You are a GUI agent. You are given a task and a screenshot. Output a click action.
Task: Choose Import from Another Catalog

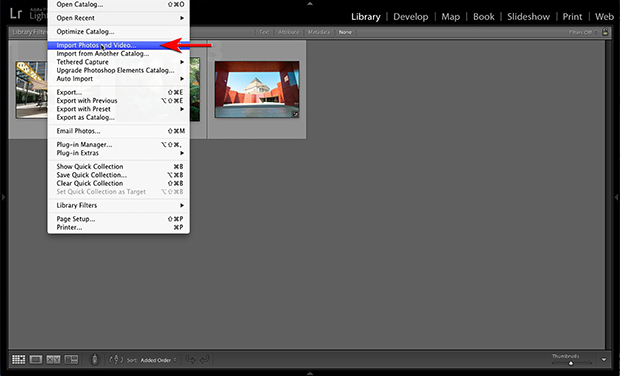click(x=119, y=53)
